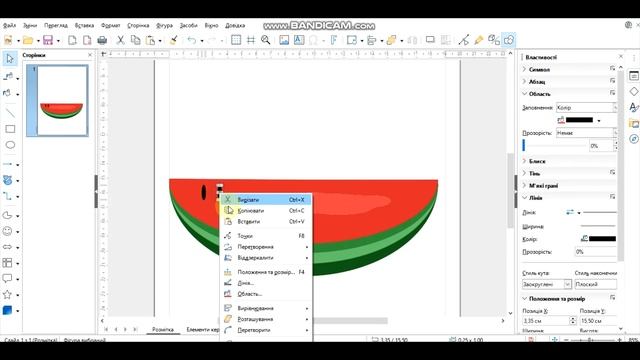Toggle the Show Draw Functions icon
Image resolution: width=640 pixels, height=360 pixels.
pos(509,40)
